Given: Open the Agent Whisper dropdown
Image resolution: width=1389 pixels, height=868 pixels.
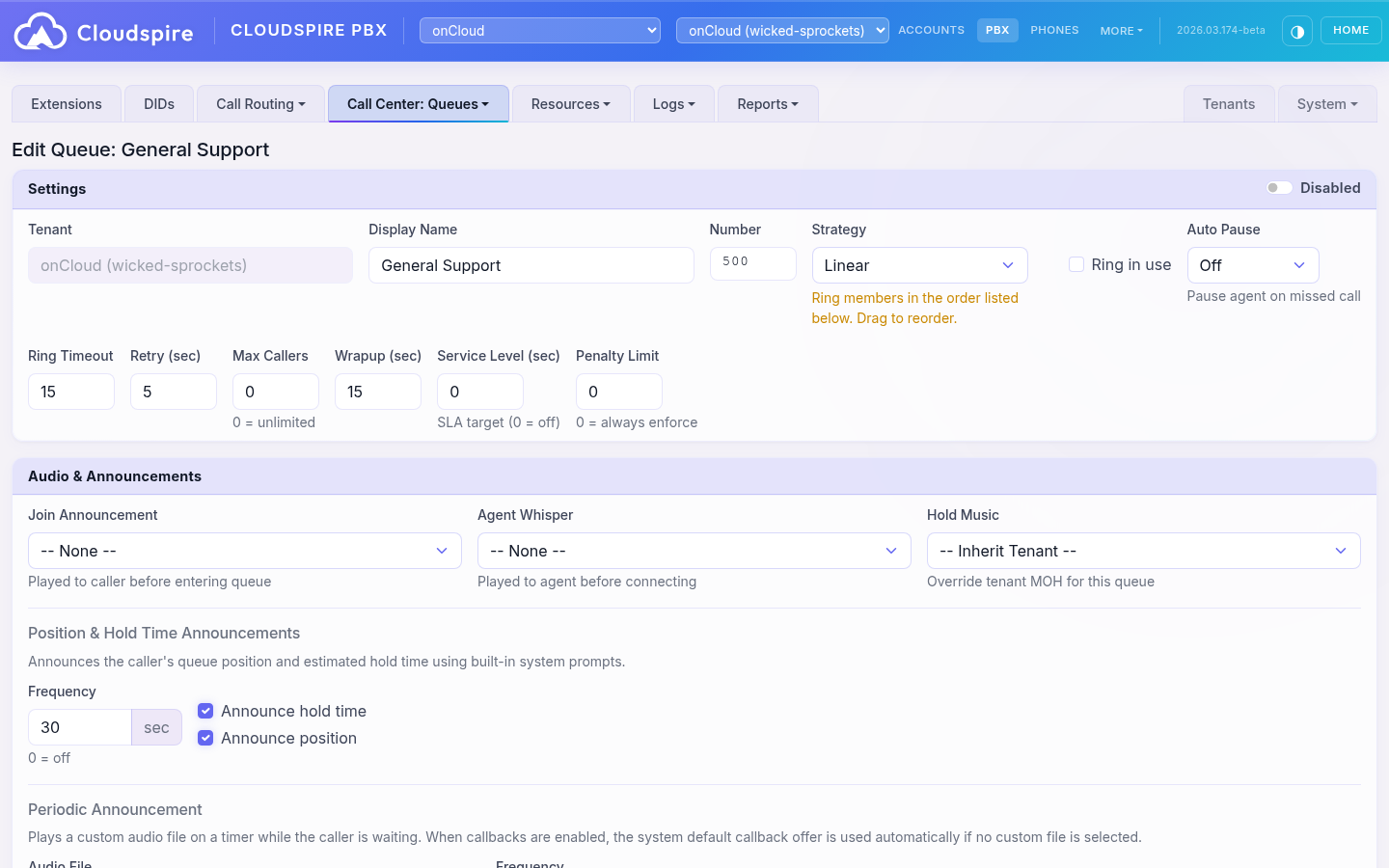Looking at the screenshot, I should coord(694,551).
